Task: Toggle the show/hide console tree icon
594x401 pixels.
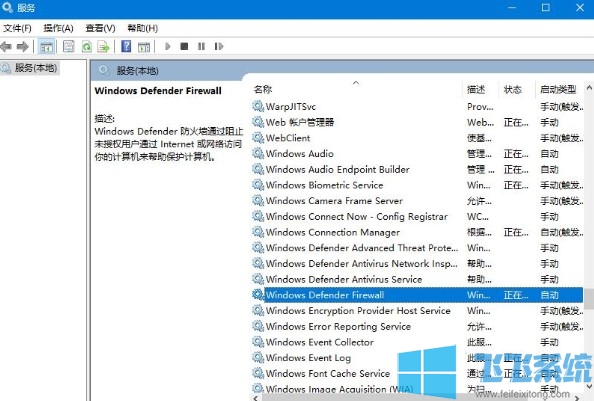Action: pos(47,47)
